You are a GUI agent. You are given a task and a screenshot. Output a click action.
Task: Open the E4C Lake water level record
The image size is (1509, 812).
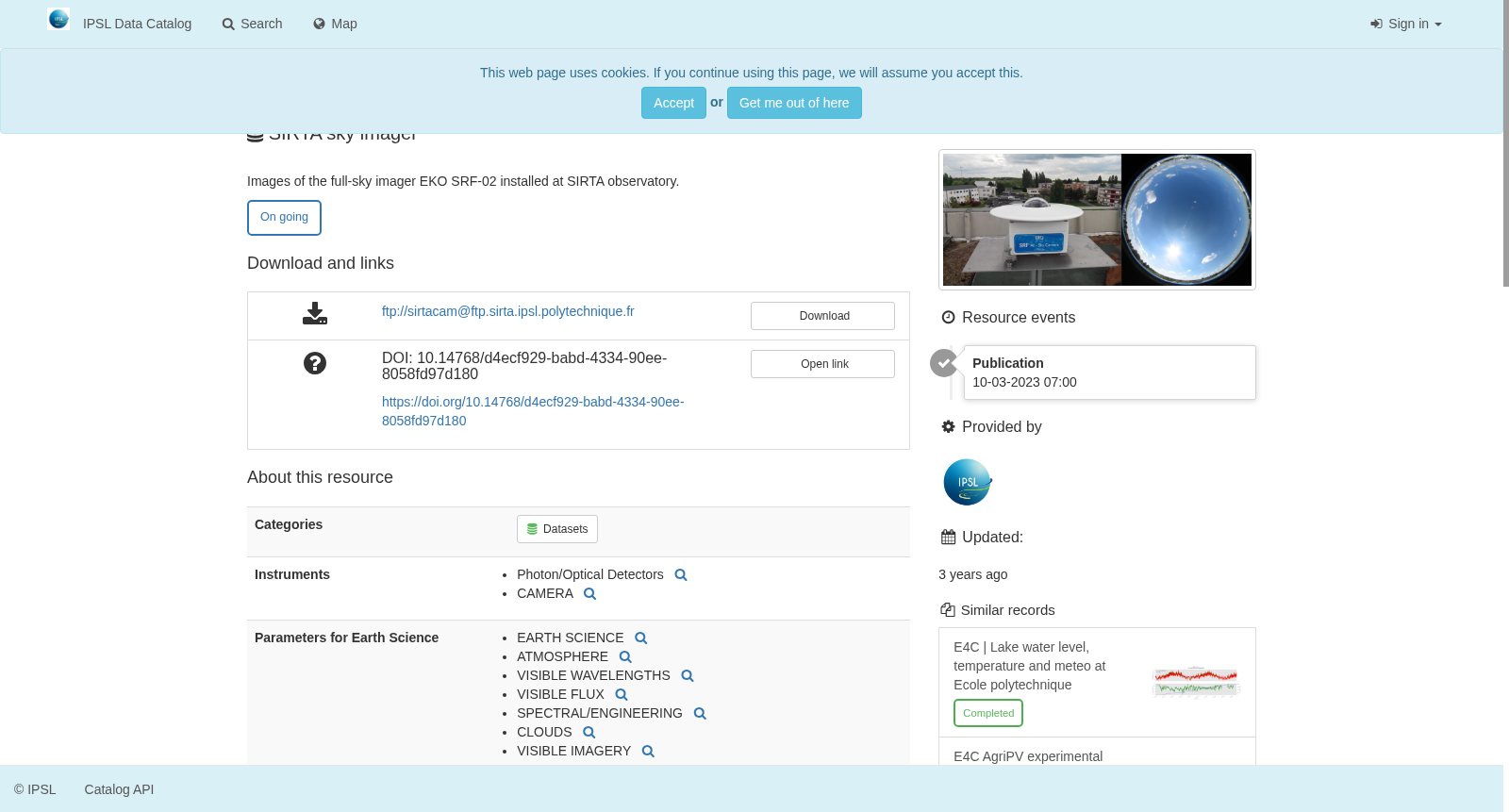coord(1029,666)
